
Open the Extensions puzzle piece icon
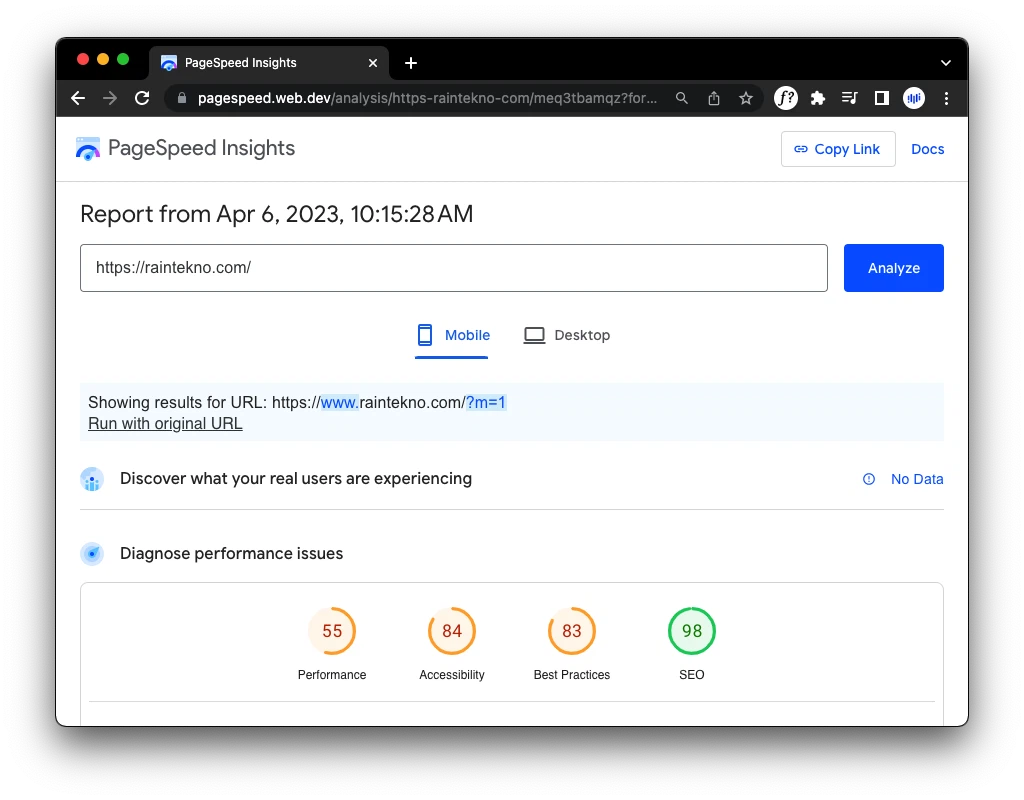tap(818, 98)
